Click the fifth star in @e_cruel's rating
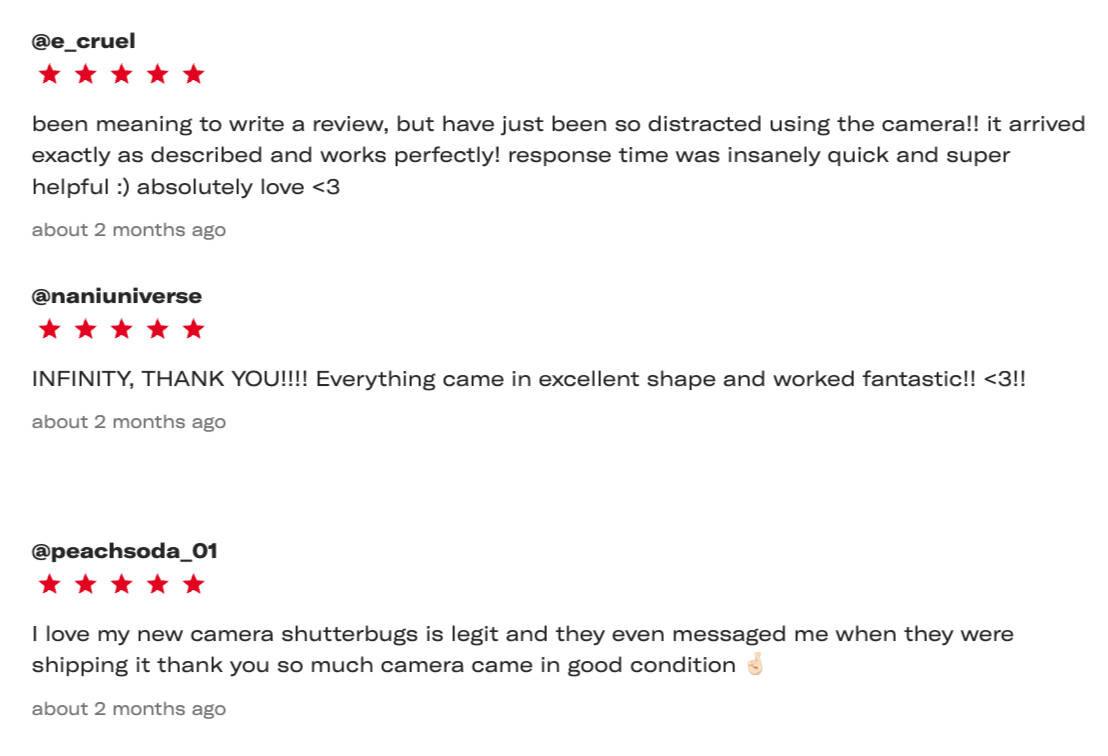The image size is (1108, 756). coord(194,74)
